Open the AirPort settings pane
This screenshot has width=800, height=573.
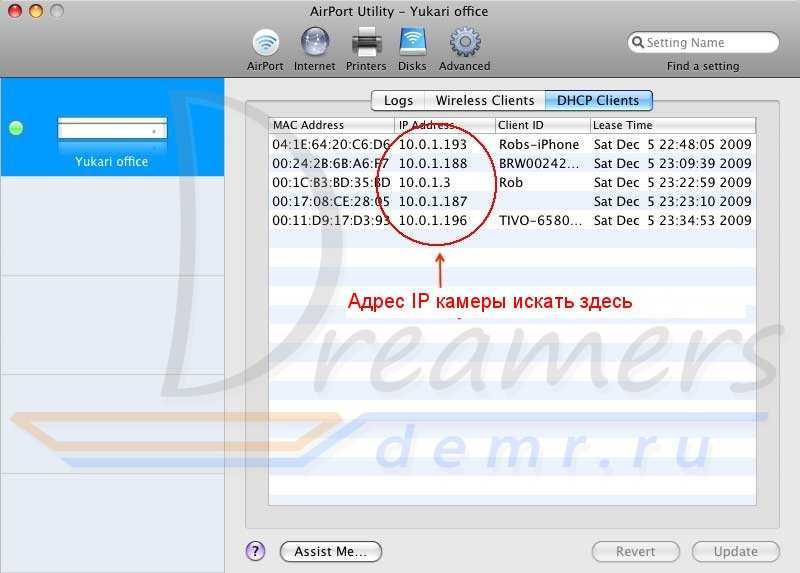pos(265,49)
